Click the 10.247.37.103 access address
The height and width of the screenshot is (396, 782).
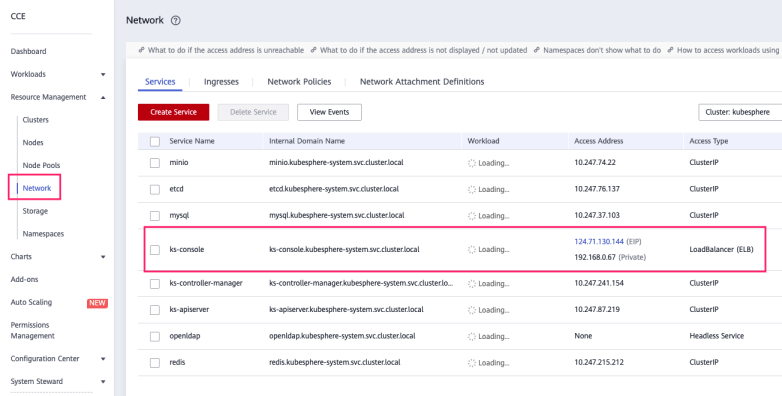[x=597, y=215]
